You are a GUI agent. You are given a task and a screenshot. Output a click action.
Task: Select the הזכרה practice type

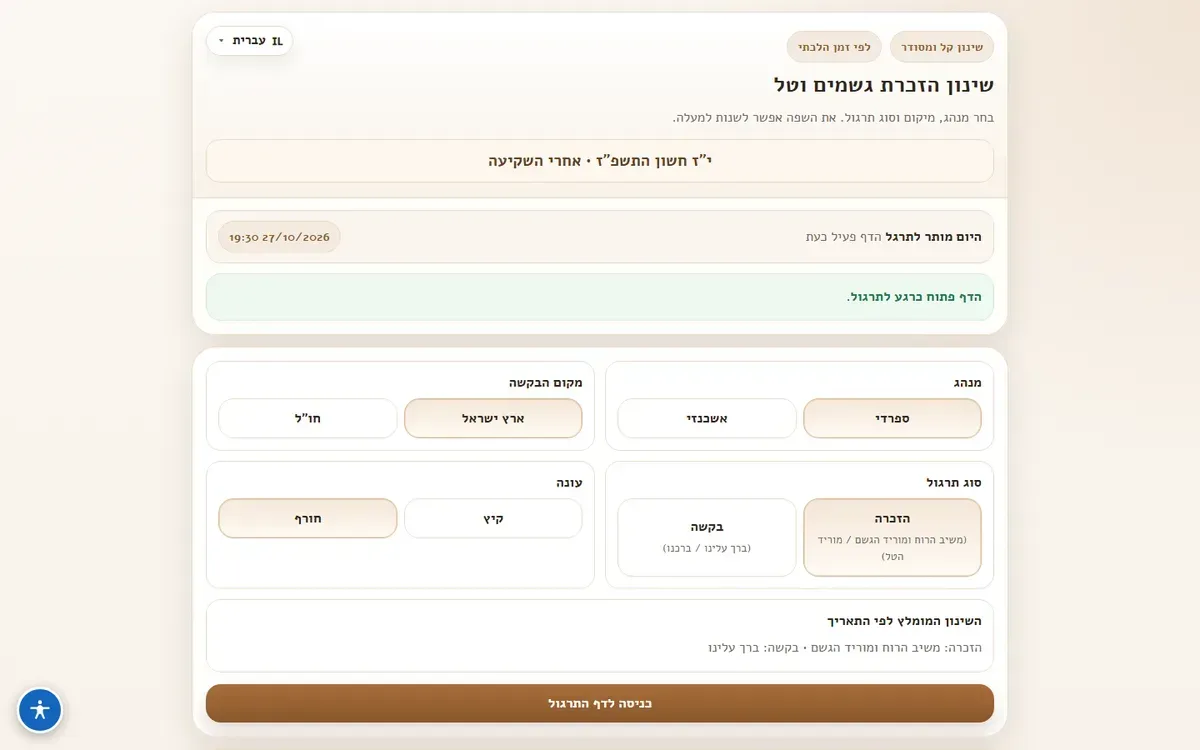point(892,537)
